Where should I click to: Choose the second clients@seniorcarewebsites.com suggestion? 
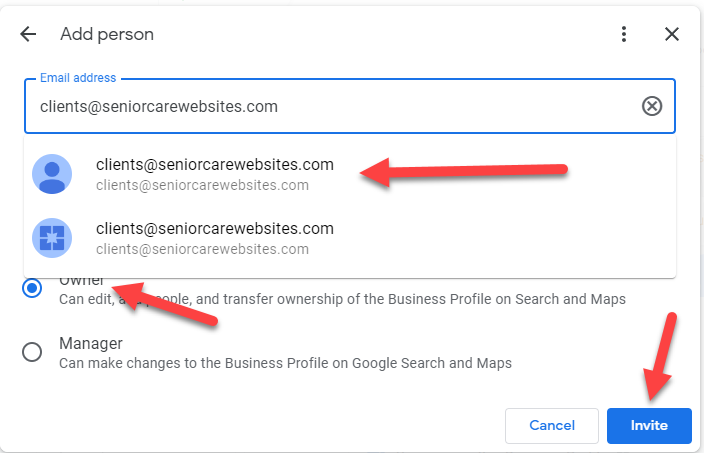[x=350, y=238]
